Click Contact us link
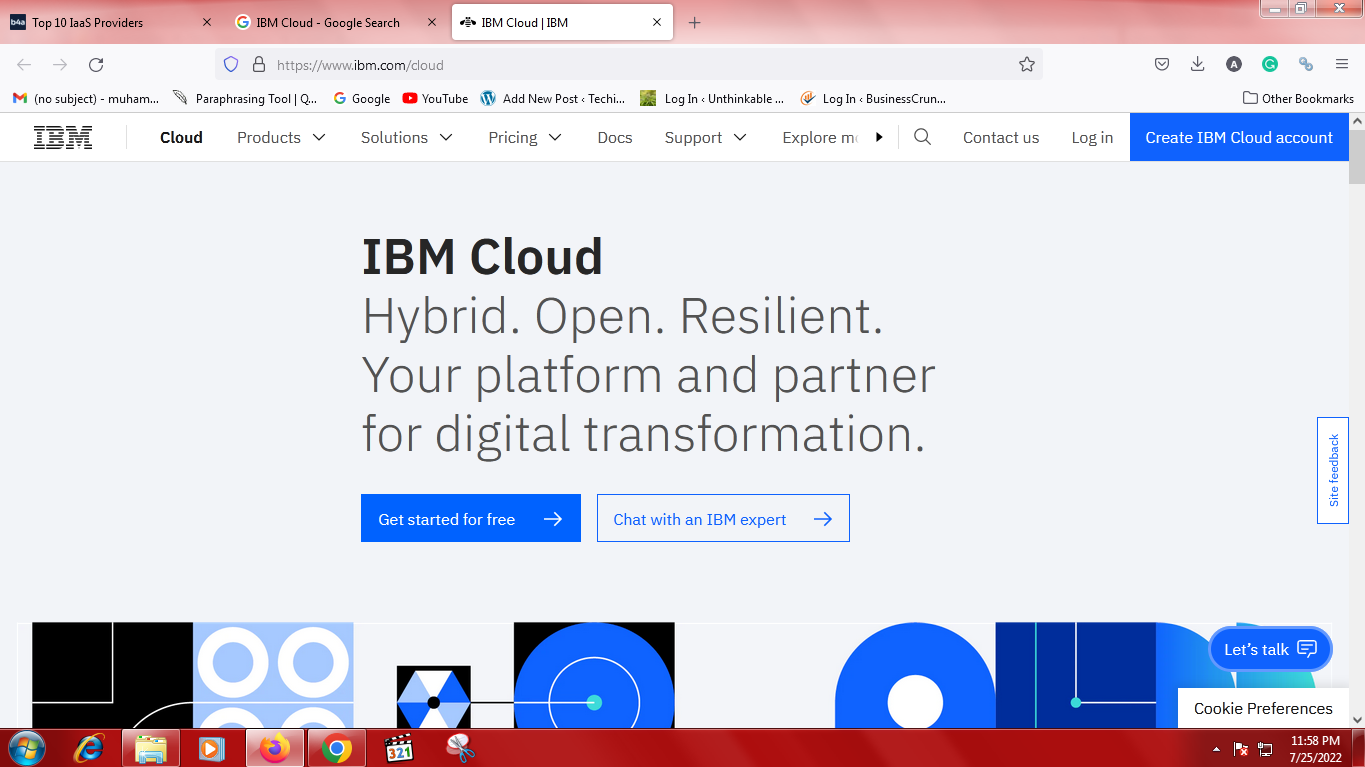 pos(1001,137)
